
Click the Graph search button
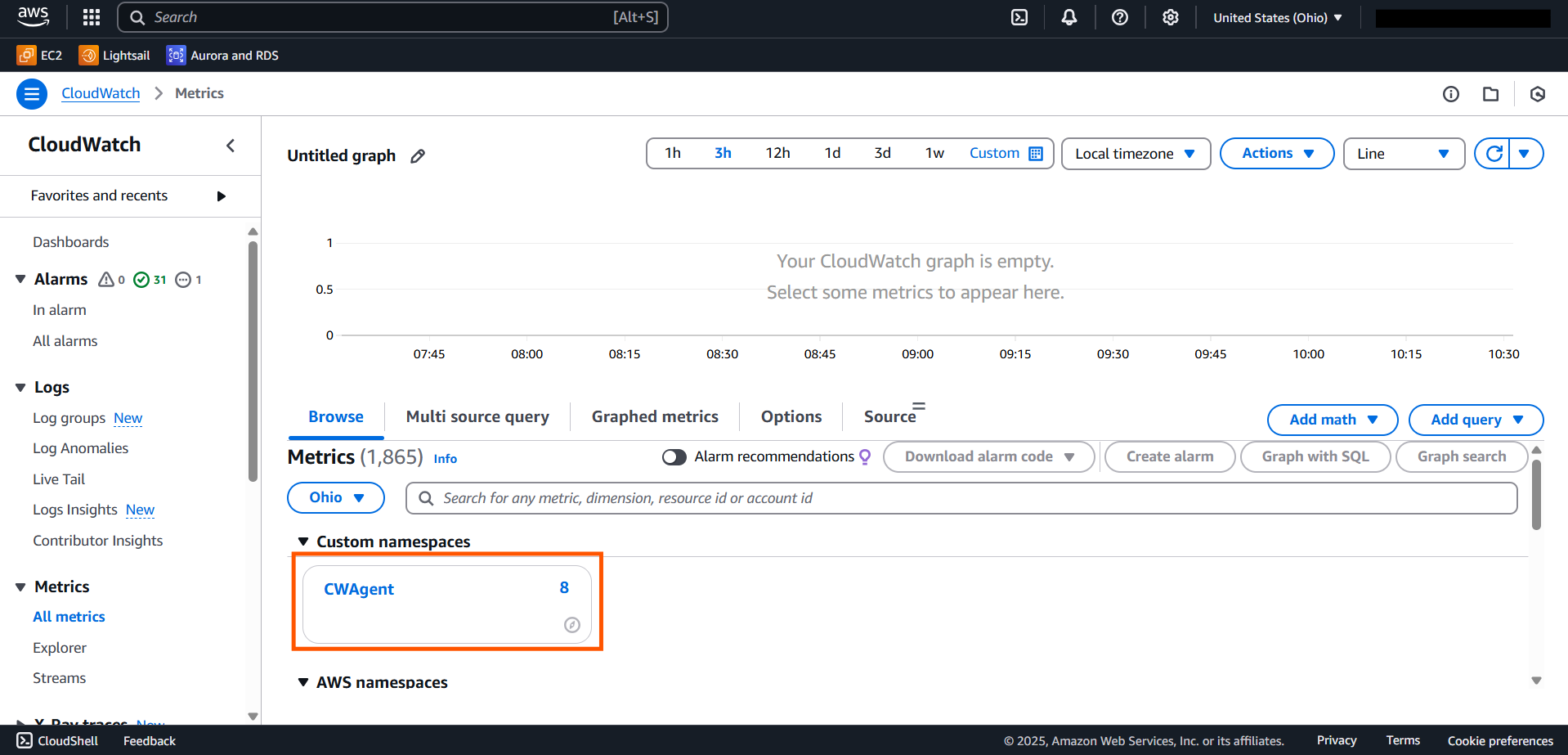[x=1462, y=457]
